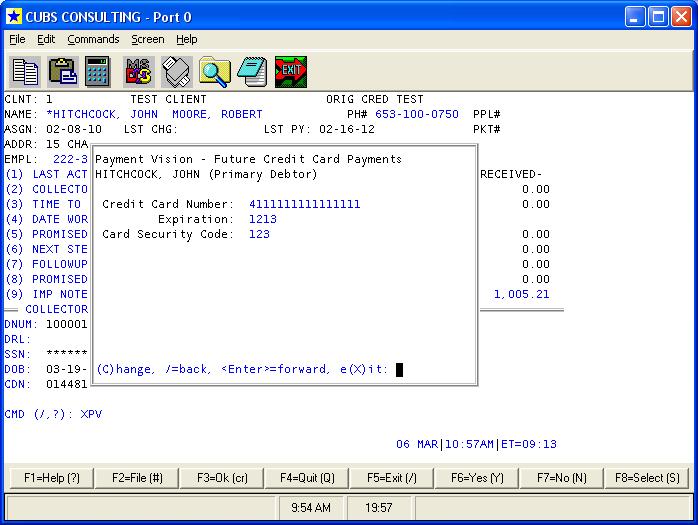Click the F8=Select (S) button
Screen dimensions: 698x525
[x=647, y=478]
